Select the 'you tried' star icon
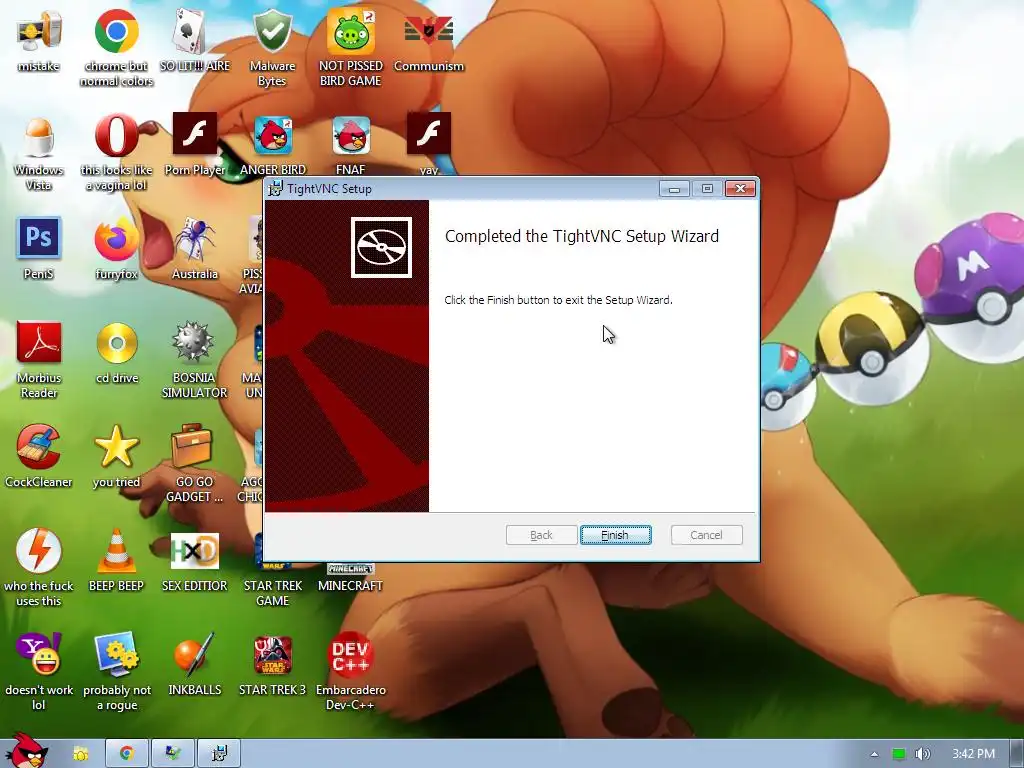 (116, 456)
